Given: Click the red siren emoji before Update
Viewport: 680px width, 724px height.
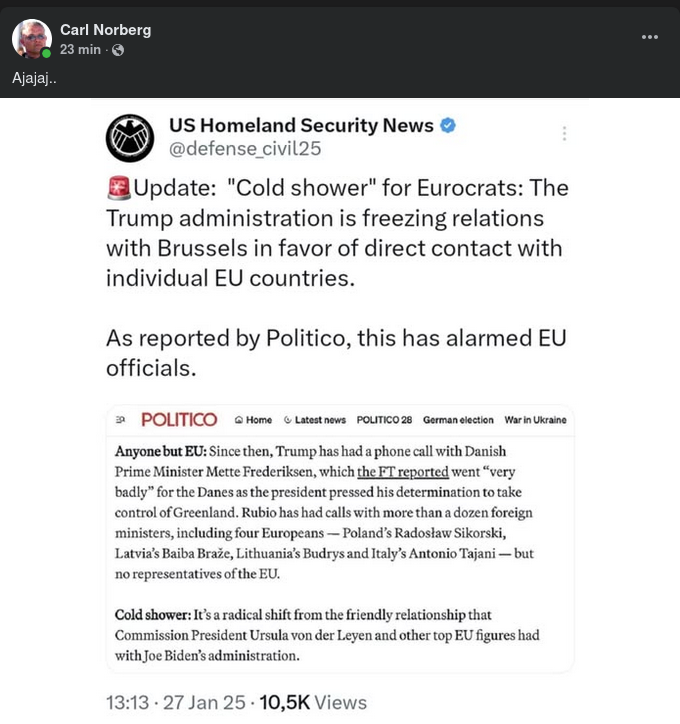Looking at the screenshot, I should pos(118,188).
